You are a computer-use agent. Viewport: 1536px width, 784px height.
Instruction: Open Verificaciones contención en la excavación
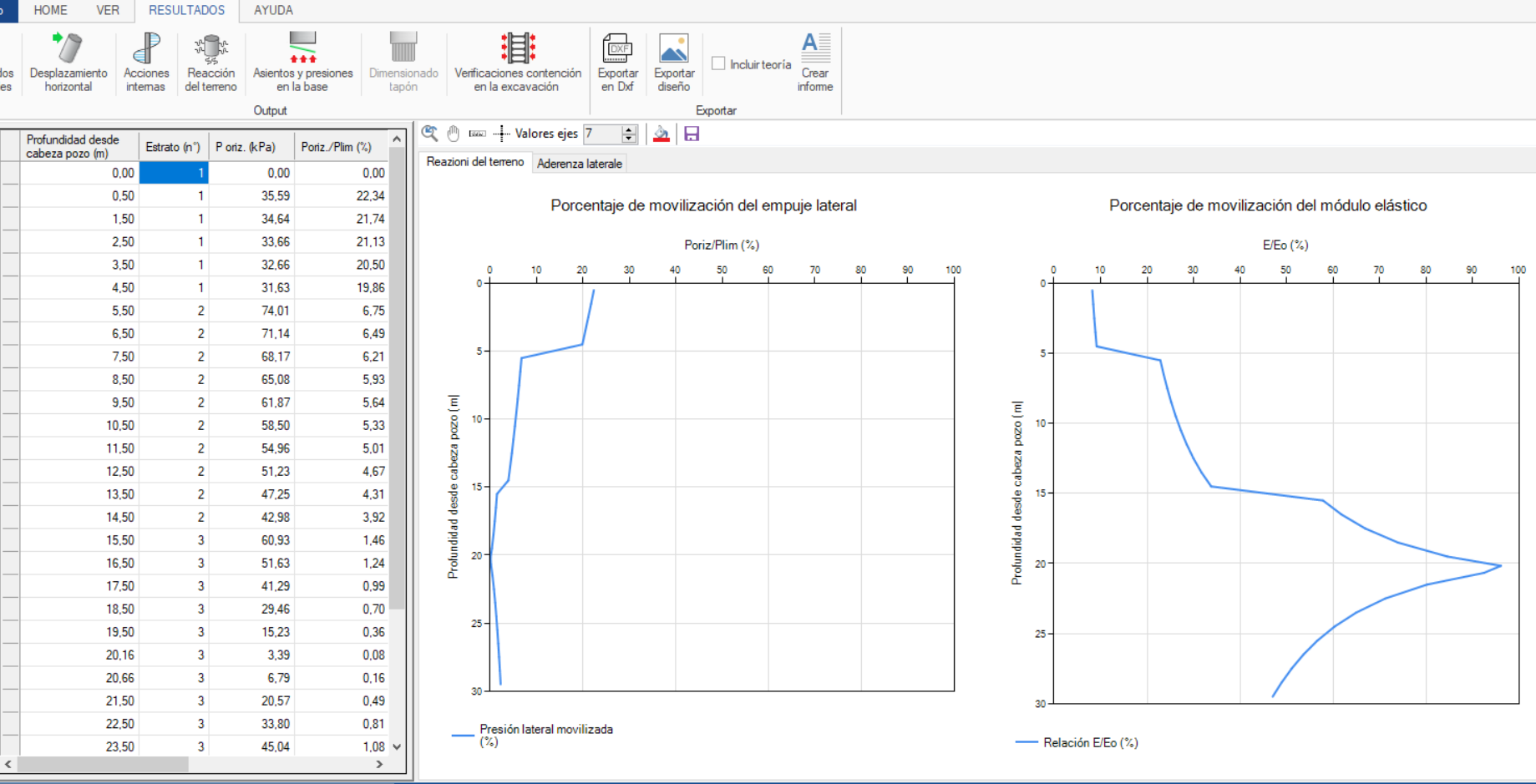click(x=518, y=62)
